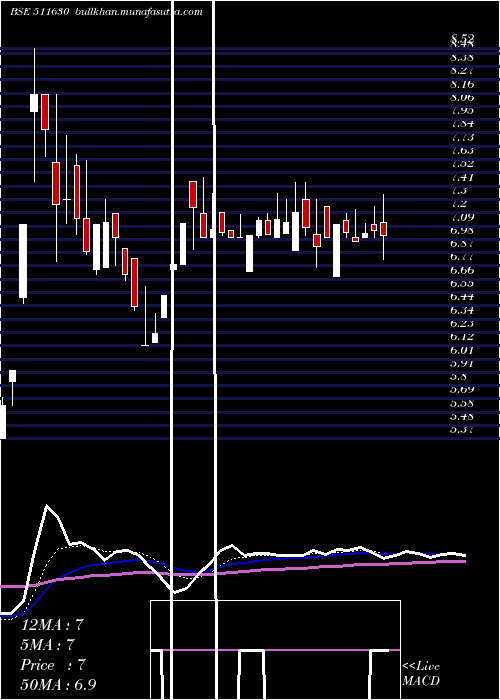Open the bullkhan.munafasutra.com watermark link
The height and width of the screenshot is (700, 500).
tap(139, 12)
